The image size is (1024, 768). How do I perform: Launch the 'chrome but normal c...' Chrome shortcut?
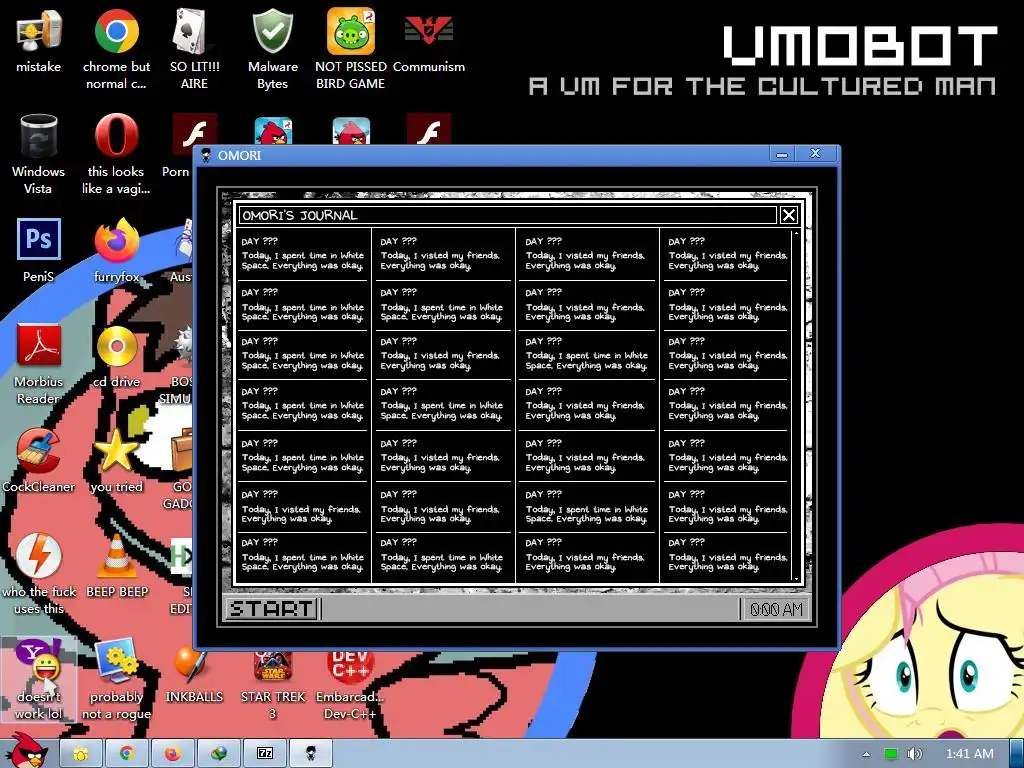(116, 31)
